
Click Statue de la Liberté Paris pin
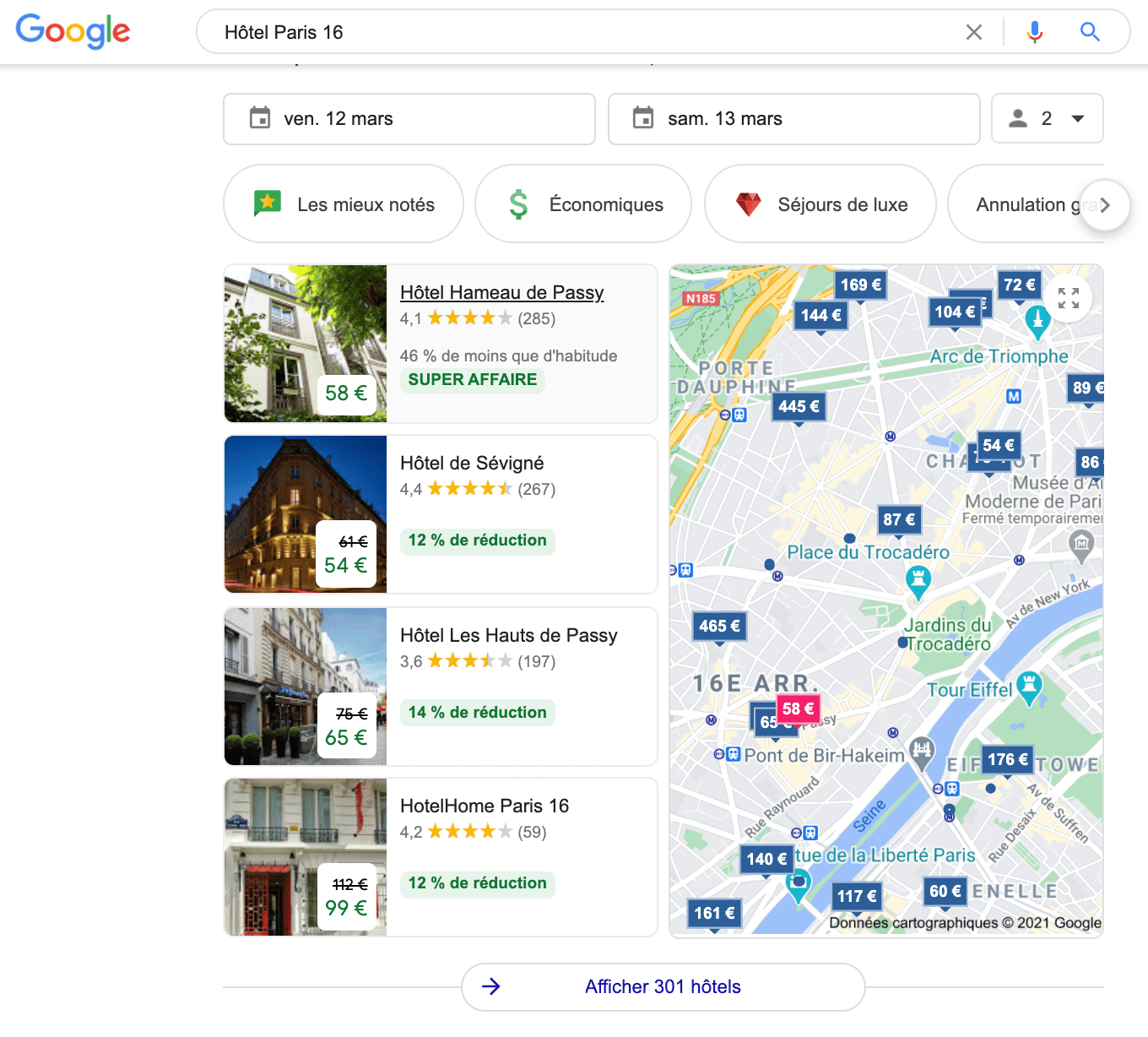point(798,886)
